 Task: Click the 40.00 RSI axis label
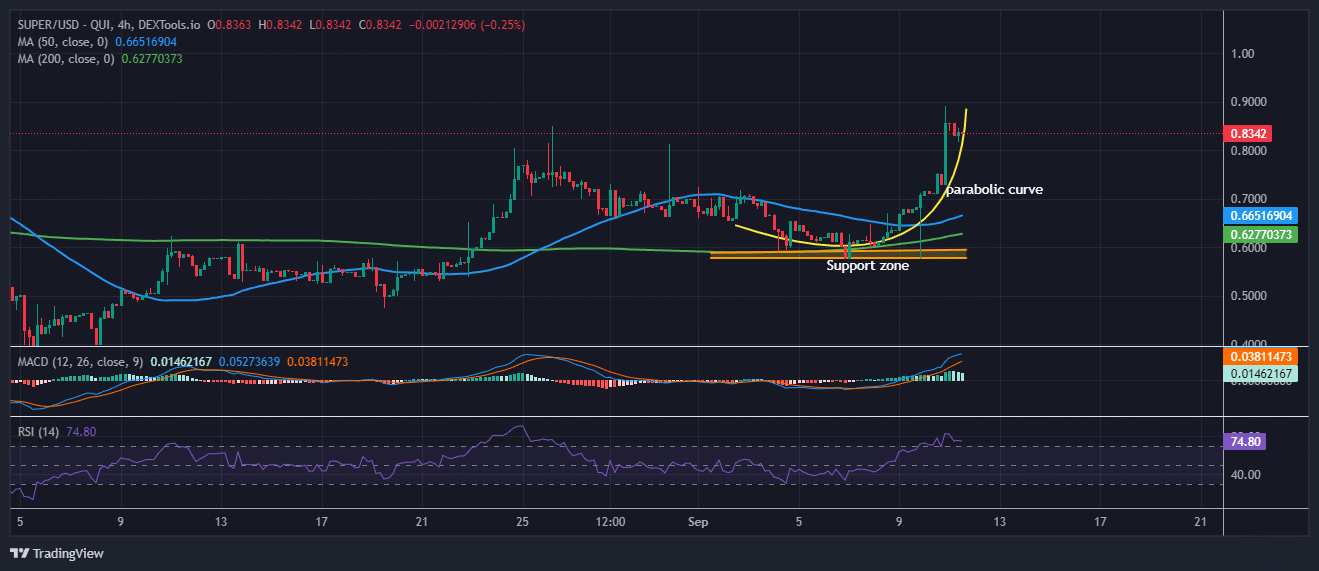click(1246, 475)
